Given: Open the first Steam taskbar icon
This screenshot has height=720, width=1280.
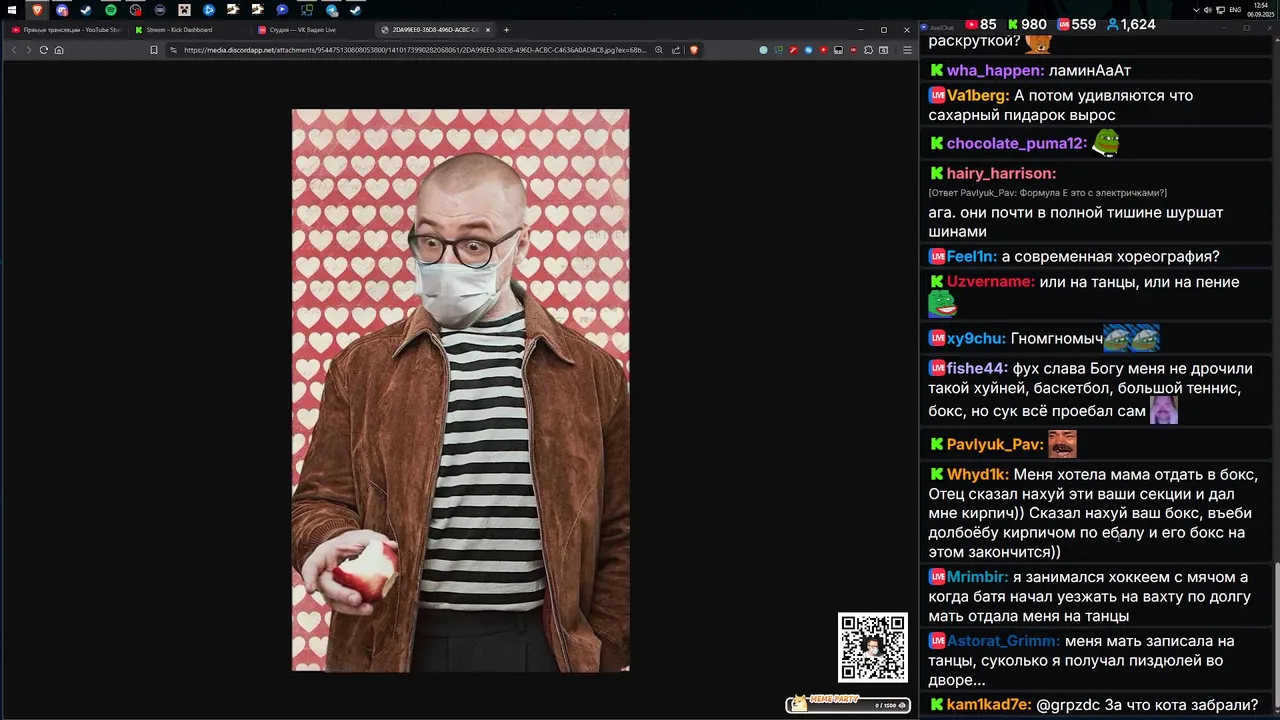Looking at the screenshot, I should pyautogui.click(x=86, y=10).
